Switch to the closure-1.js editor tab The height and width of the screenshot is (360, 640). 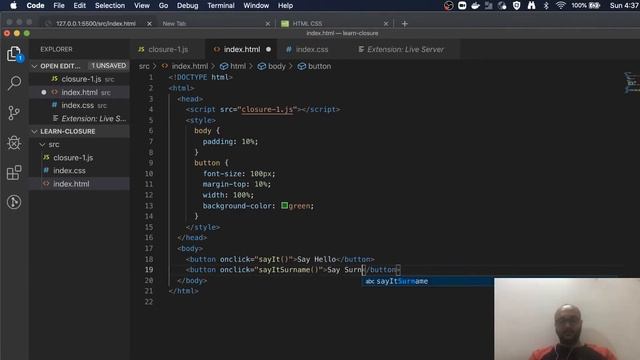pyautogui.click(x=168, y=49)
